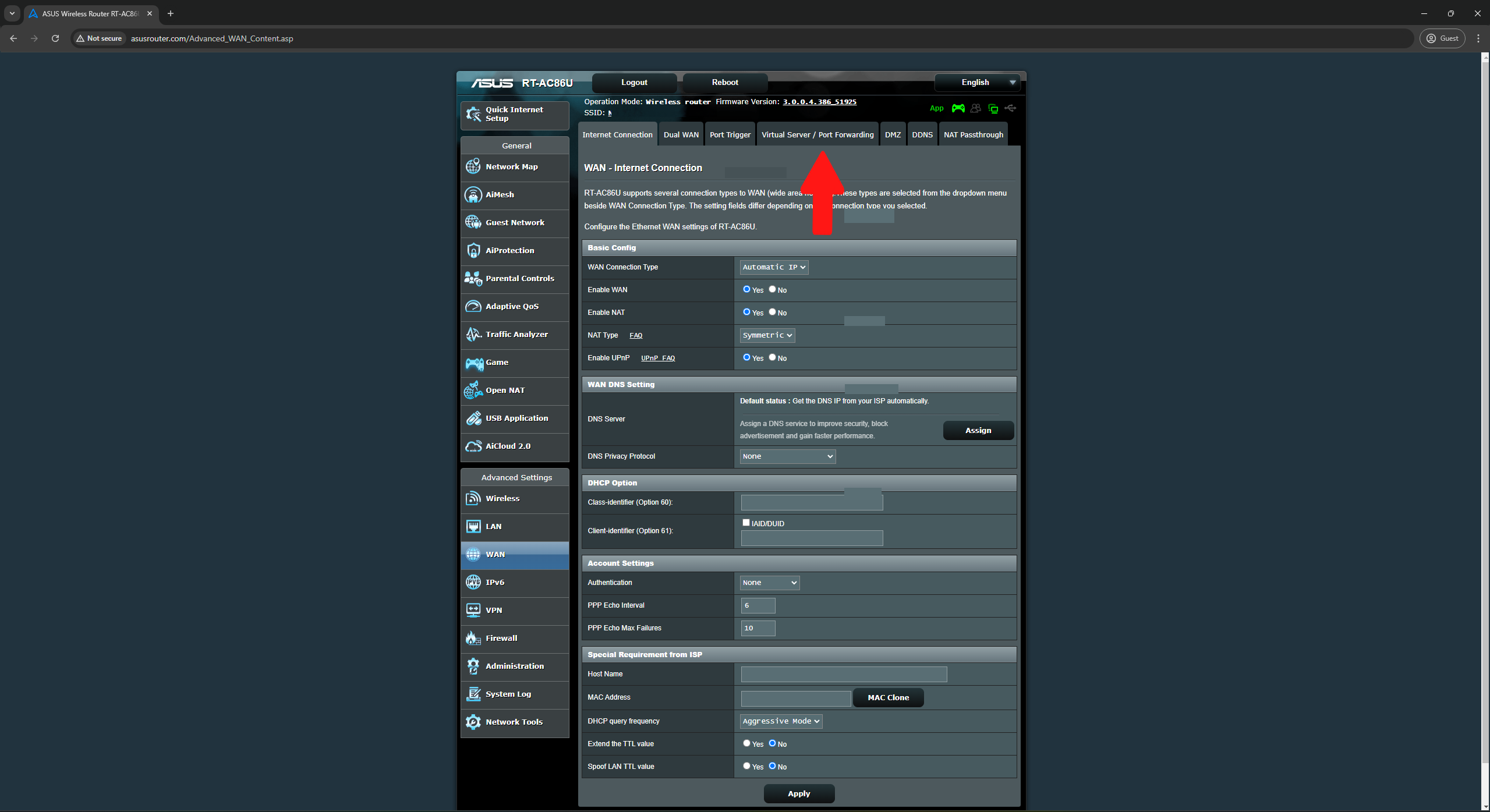This screenshot has height=812, width=1490.
Task: Open Quick Internet Setup wizard icon
Action: (473, 114)
